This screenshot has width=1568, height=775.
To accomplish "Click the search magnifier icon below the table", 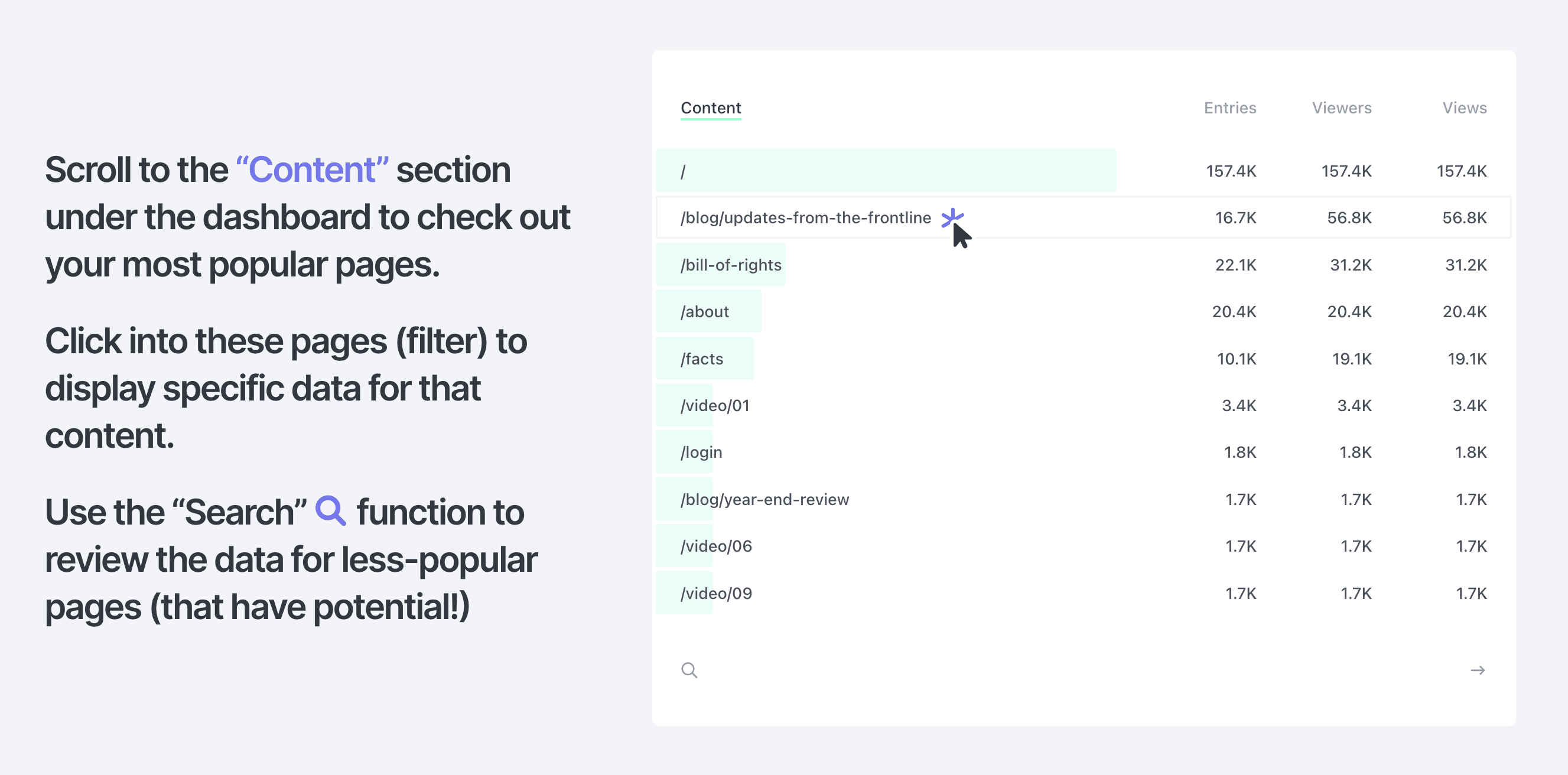I will point(689,670).
